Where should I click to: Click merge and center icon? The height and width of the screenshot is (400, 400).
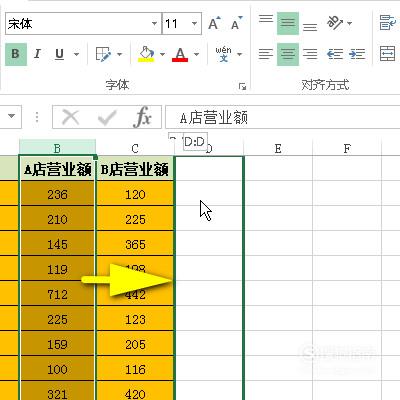pyautogui.click(x=388, y=54)
